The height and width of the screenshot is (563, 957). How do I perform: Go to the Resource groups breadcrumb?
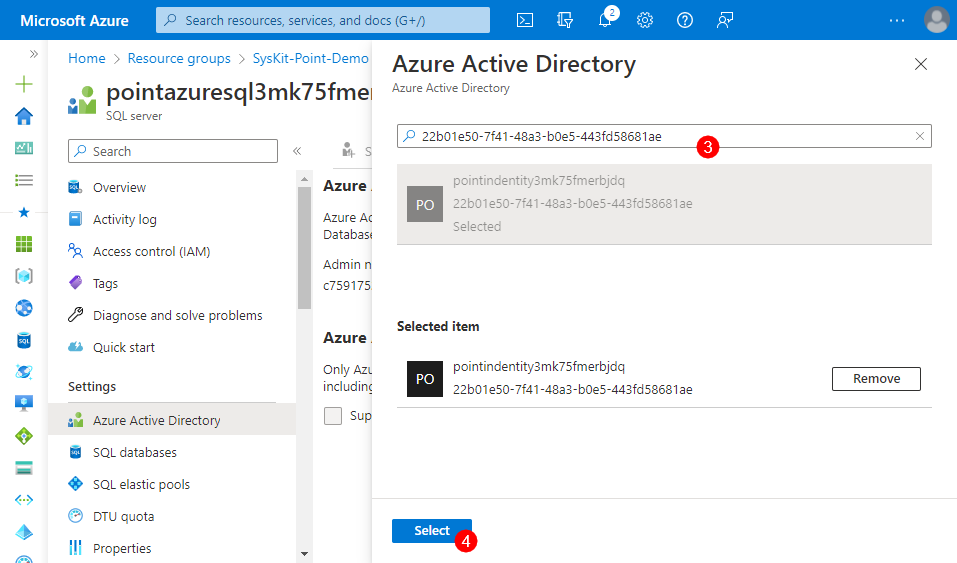[x=179, y=58]
